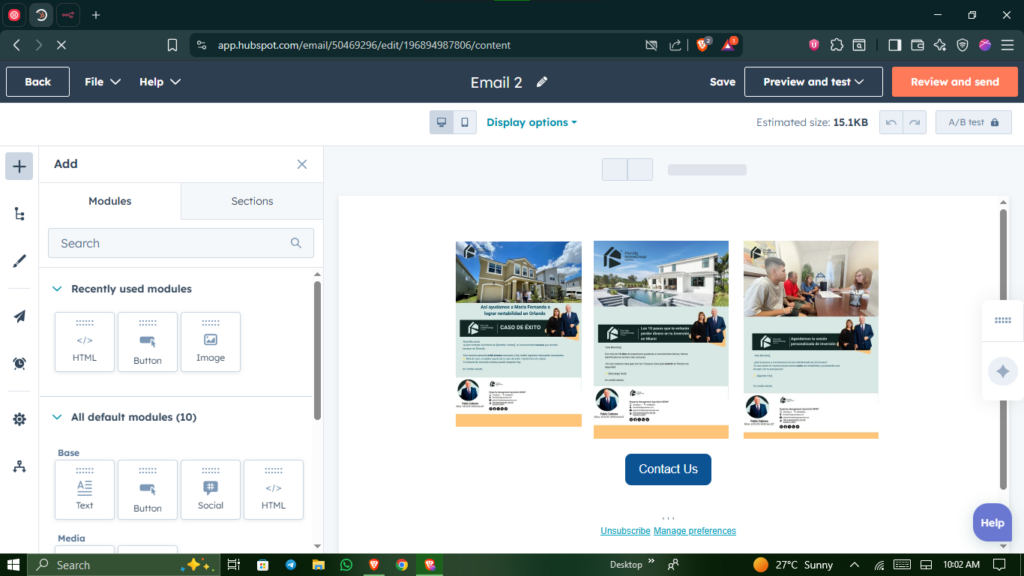Open the settings gear icon in sidebar

point(19,419)
